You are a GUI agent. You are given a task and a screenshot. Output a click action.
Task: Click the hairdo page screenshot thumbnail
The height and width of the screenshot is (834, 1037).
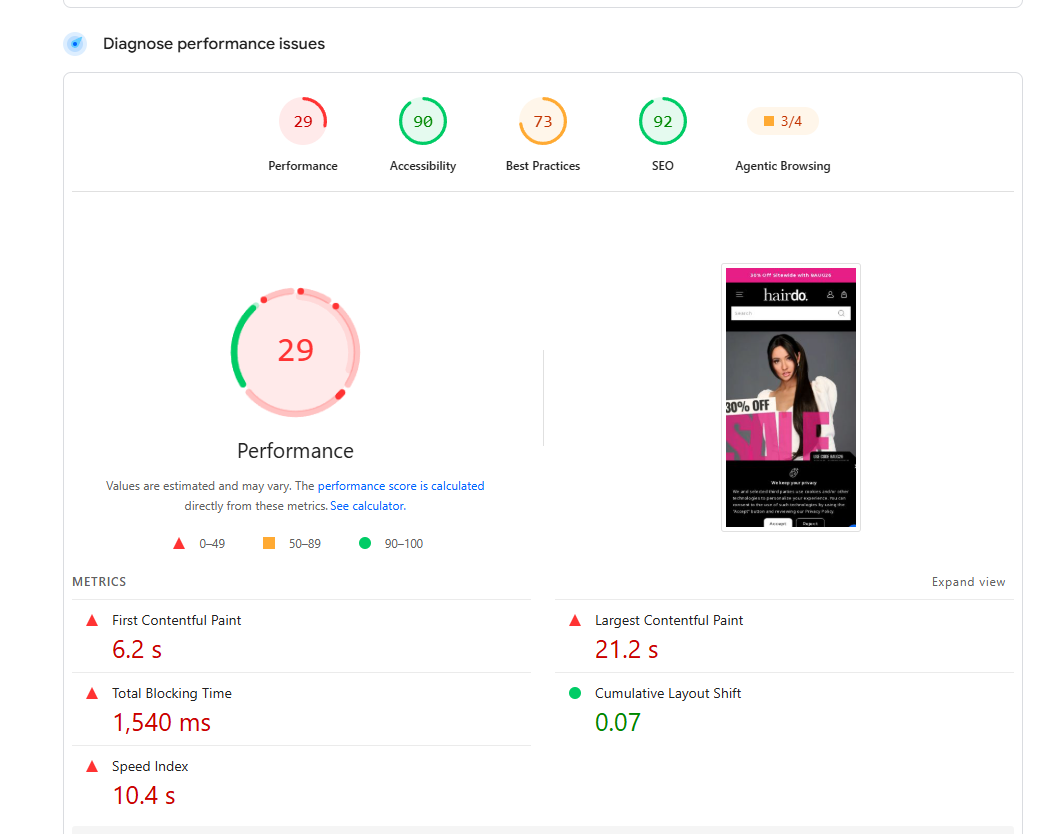coord(791,397)
